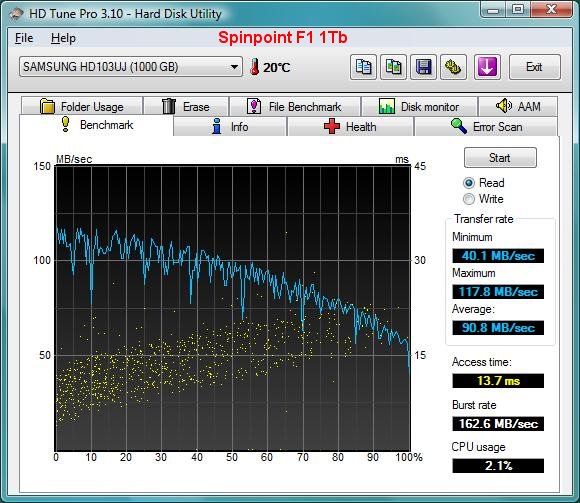Open the Help menu
Screen dimensions: 580x503
pos(63,38)
